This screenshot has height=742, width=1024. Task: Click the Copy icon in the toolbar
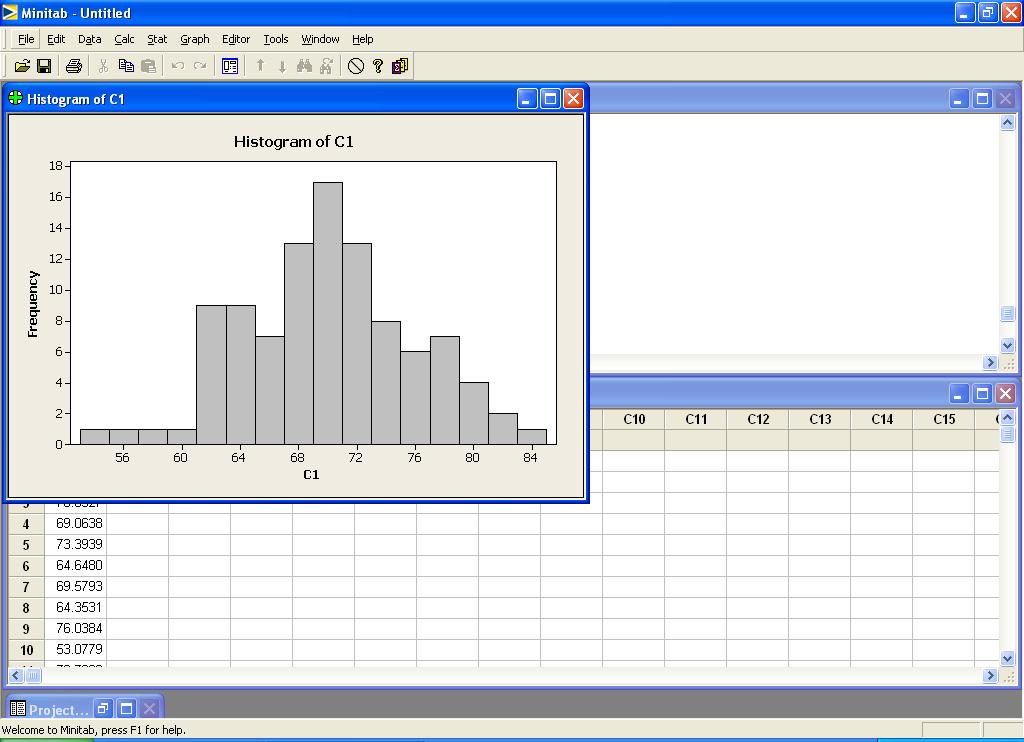[126, 66]
